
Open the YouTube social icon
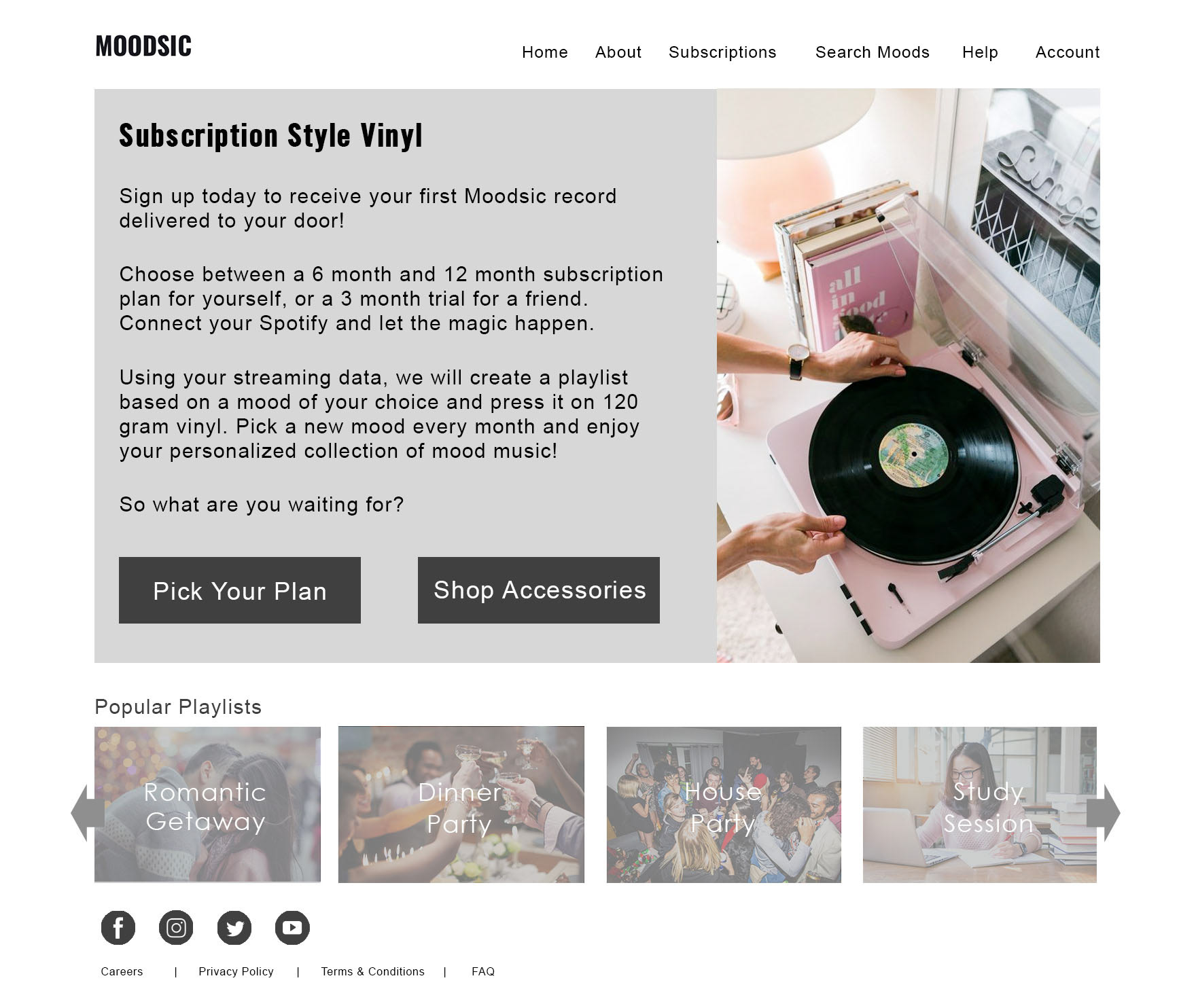coord(292,928)
